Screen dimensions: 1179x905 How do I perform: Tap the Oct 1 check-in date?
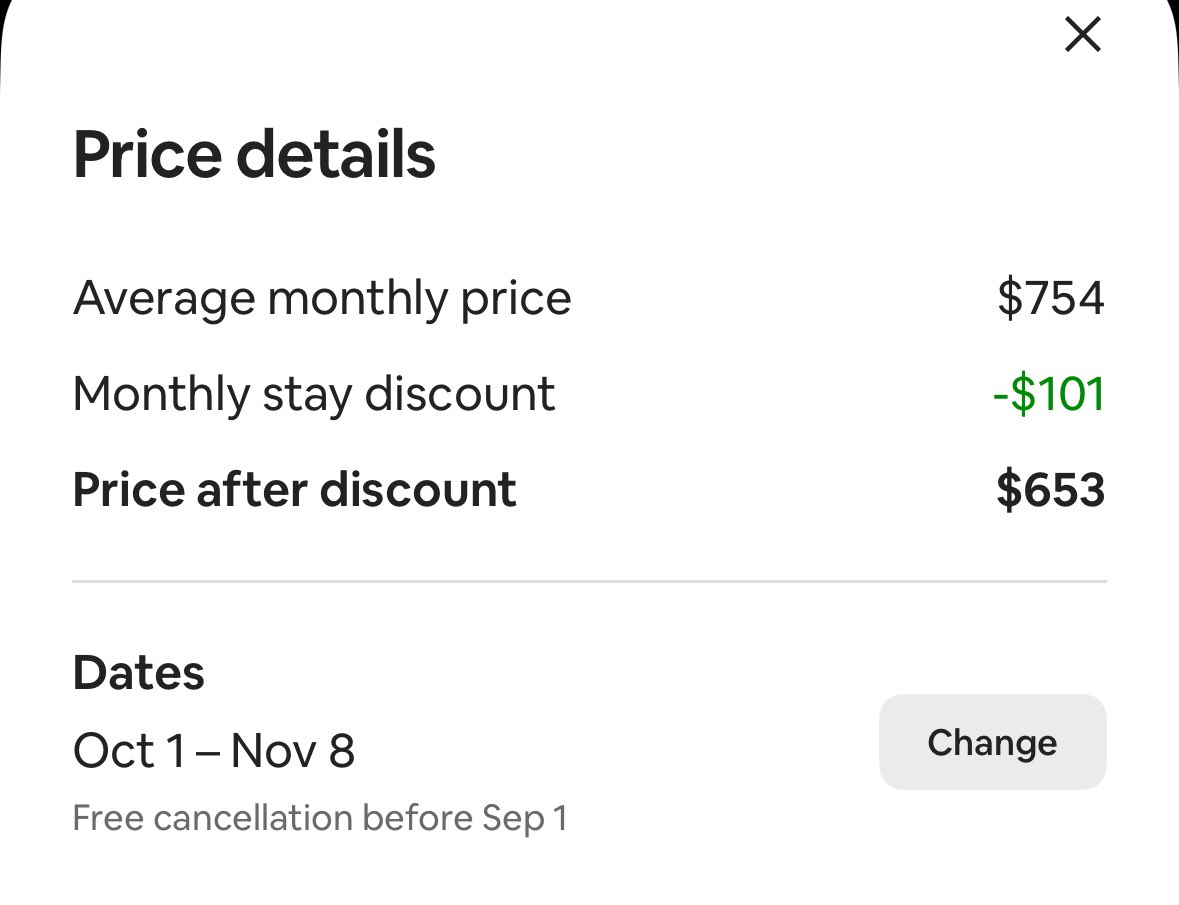[129, 751]
